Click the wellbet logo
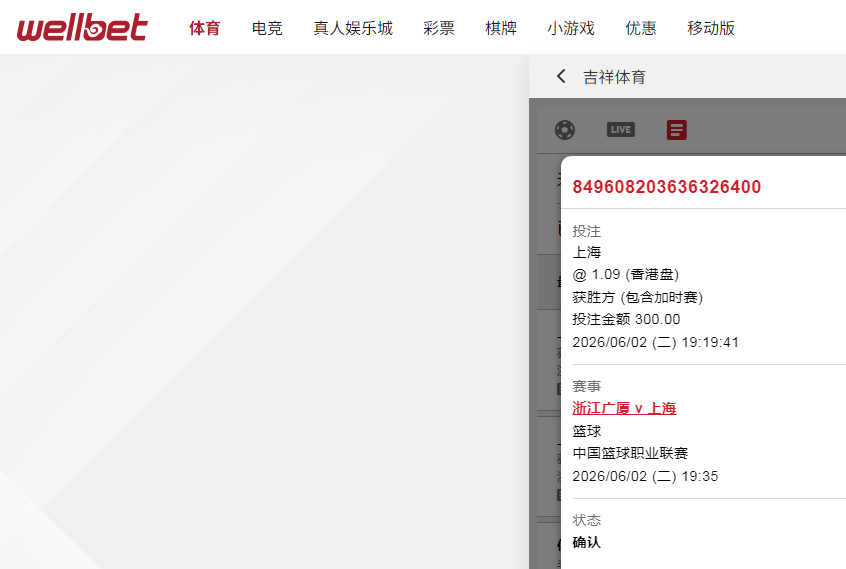This screenshot has height=569, width=846. pyautogui.click(x=82, y=28)
